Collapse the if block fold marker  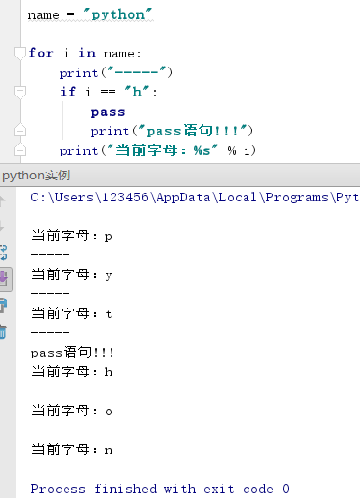click(x=20, y=91)
